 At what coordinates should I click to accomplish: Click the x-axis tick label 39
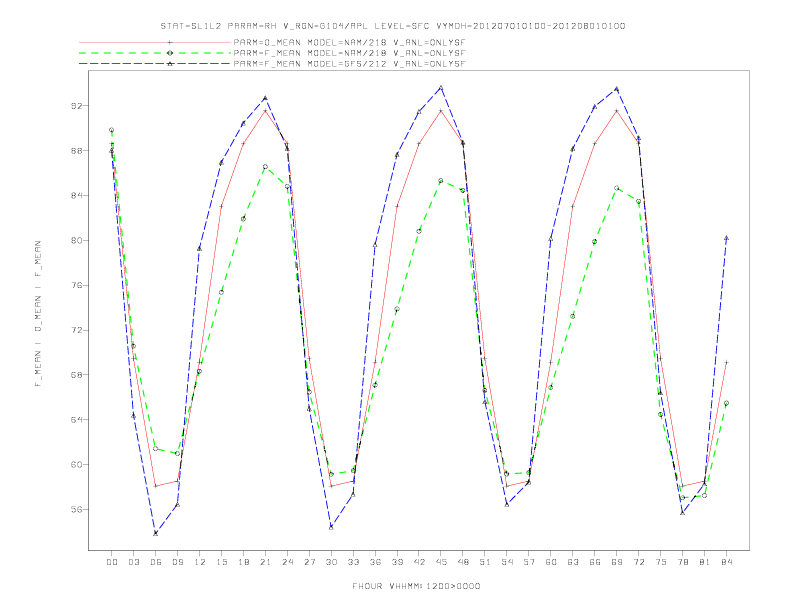pyautogui.click(x=397, y=562)
